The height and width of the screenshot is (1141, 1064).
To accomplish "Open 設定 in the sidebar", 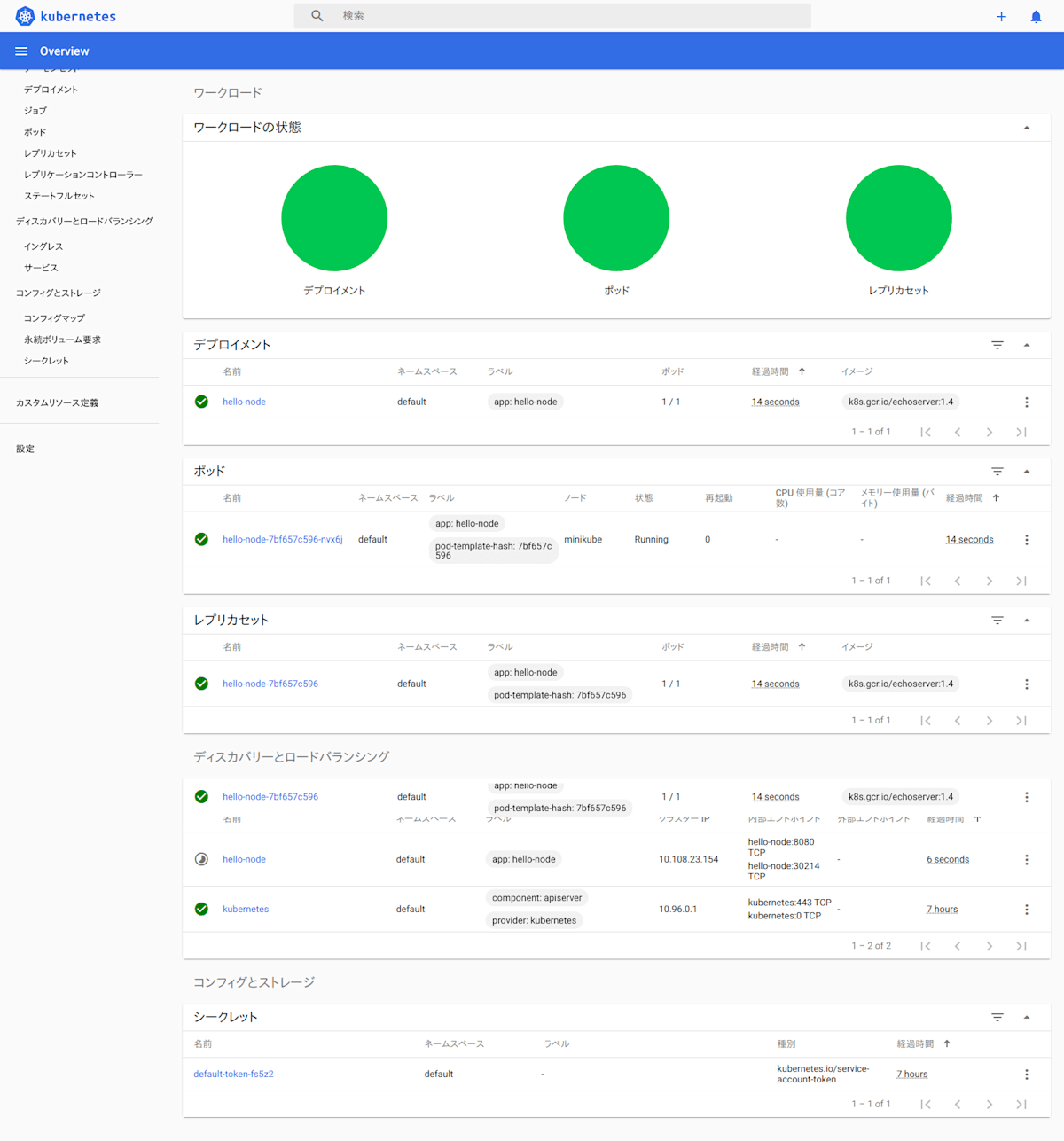I will pos(25,449).
